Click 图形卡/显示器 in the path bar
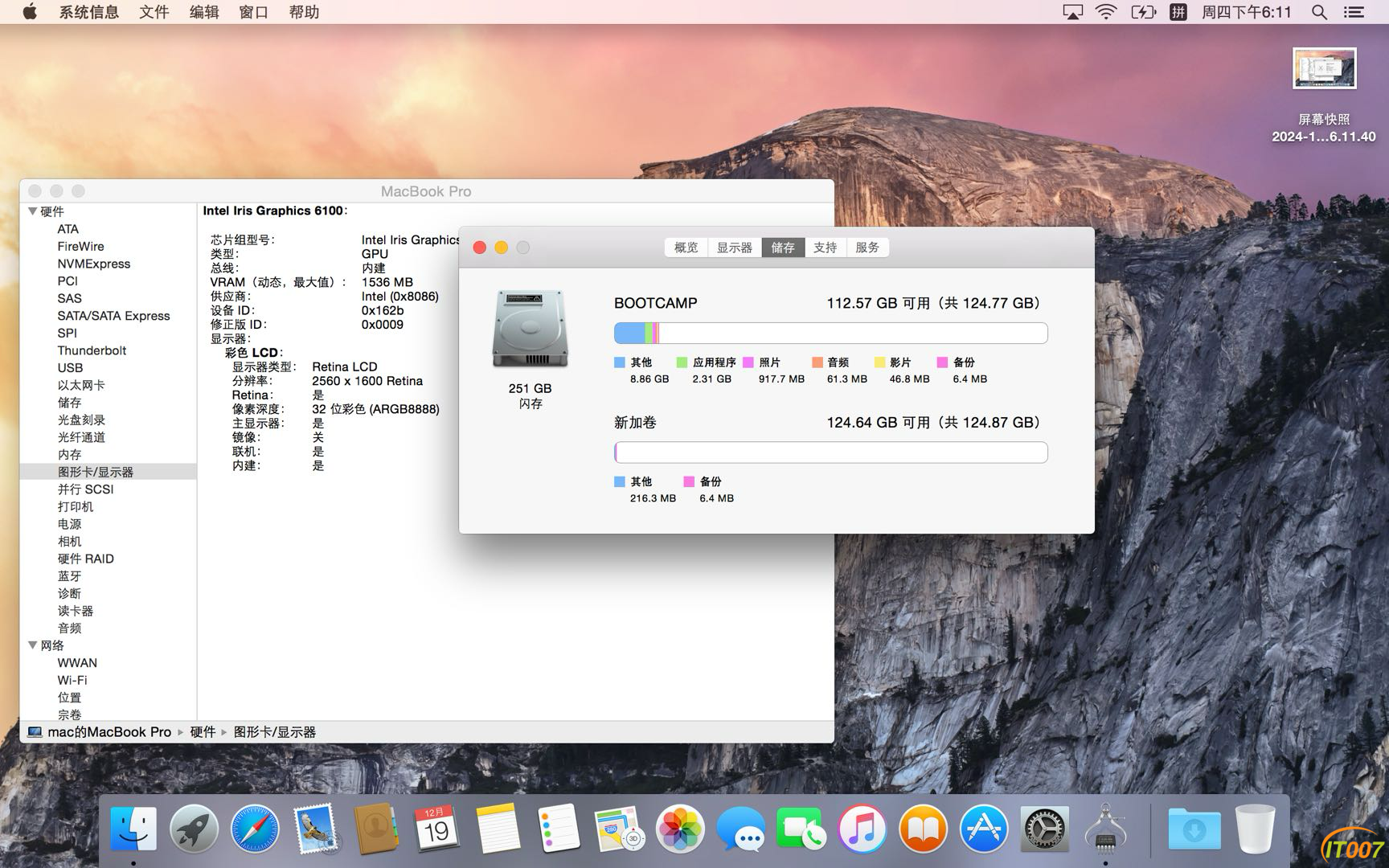The width and height of the screenshot is (1389, 868). (x=275, y=732)
